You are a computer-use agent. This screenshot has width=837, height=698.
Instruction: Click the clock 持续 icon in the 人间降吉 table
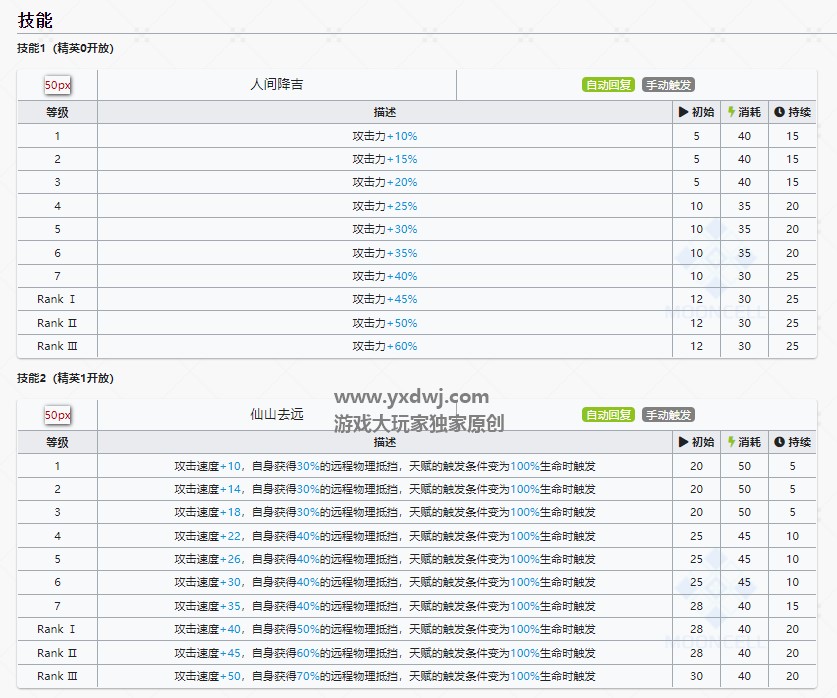pos(779,112)
